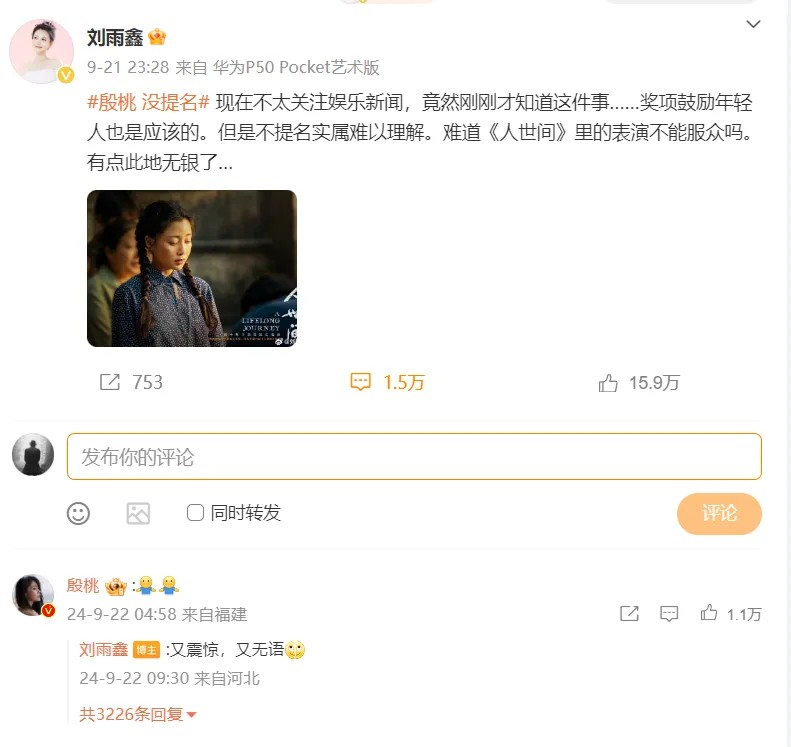
Task: Click the orange 评论 submit button
Action: tap(719, 513)
